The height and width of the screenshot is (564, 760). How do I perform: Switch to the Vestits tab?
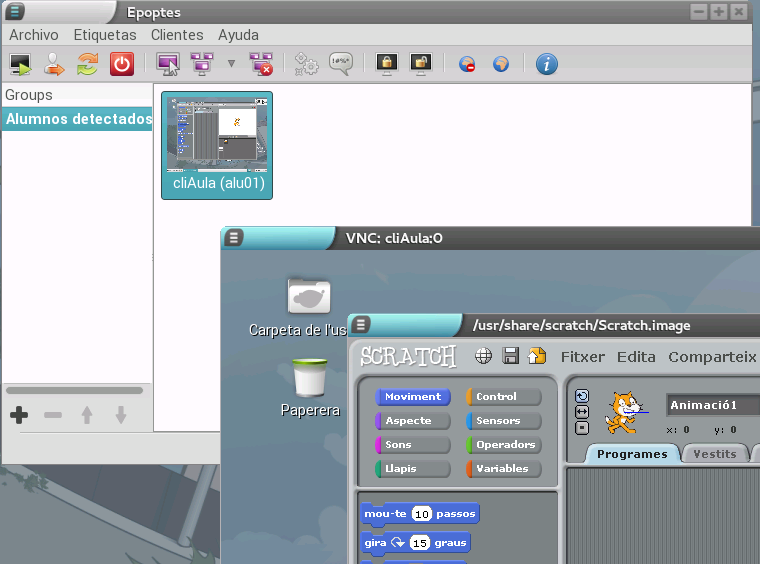(714, 454)
